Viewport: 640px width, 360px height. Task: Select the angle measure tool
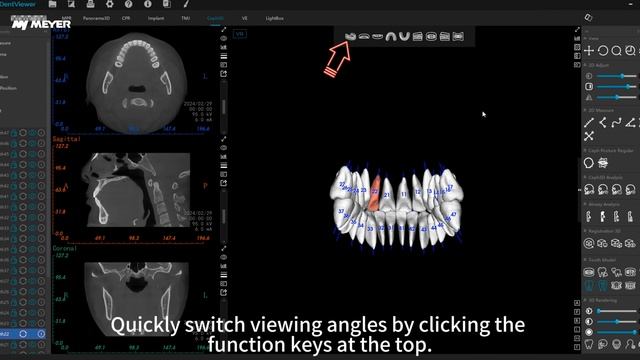click(x=603, y=122)
